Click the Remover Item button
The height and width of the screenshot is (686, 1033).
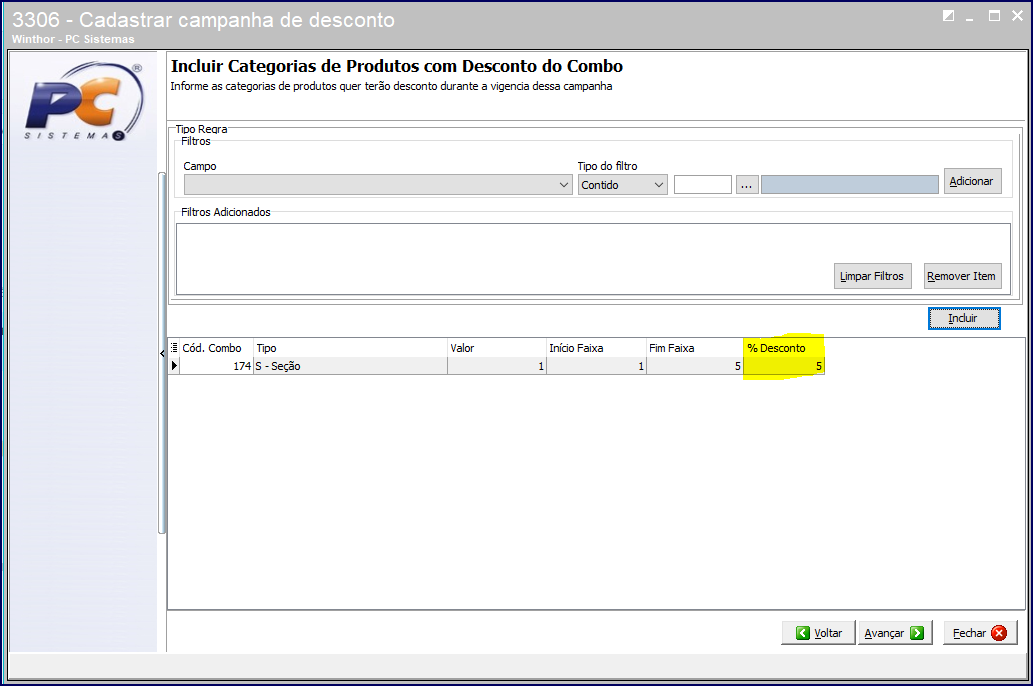962,276
